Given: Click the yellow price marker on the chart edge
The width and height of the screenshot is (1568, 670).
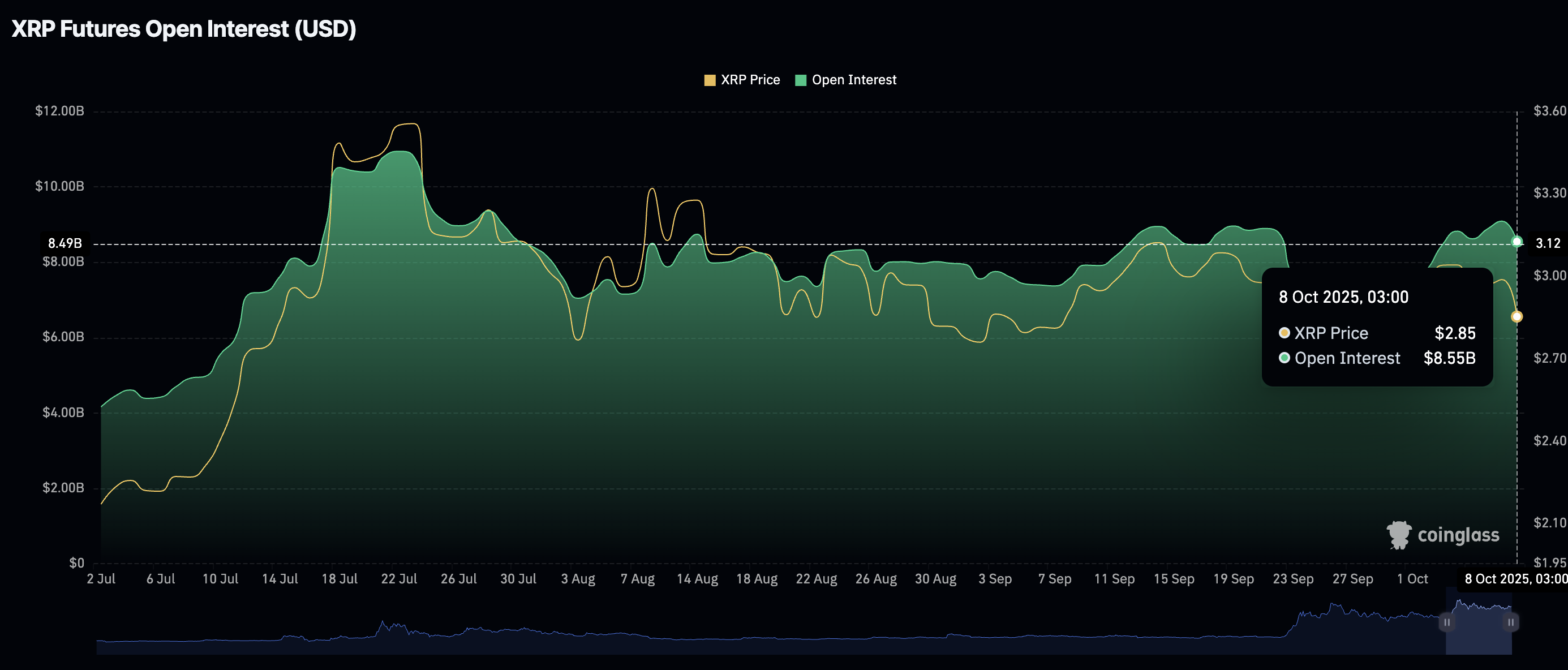Looking at the screenshot, I should point(1517,316).
